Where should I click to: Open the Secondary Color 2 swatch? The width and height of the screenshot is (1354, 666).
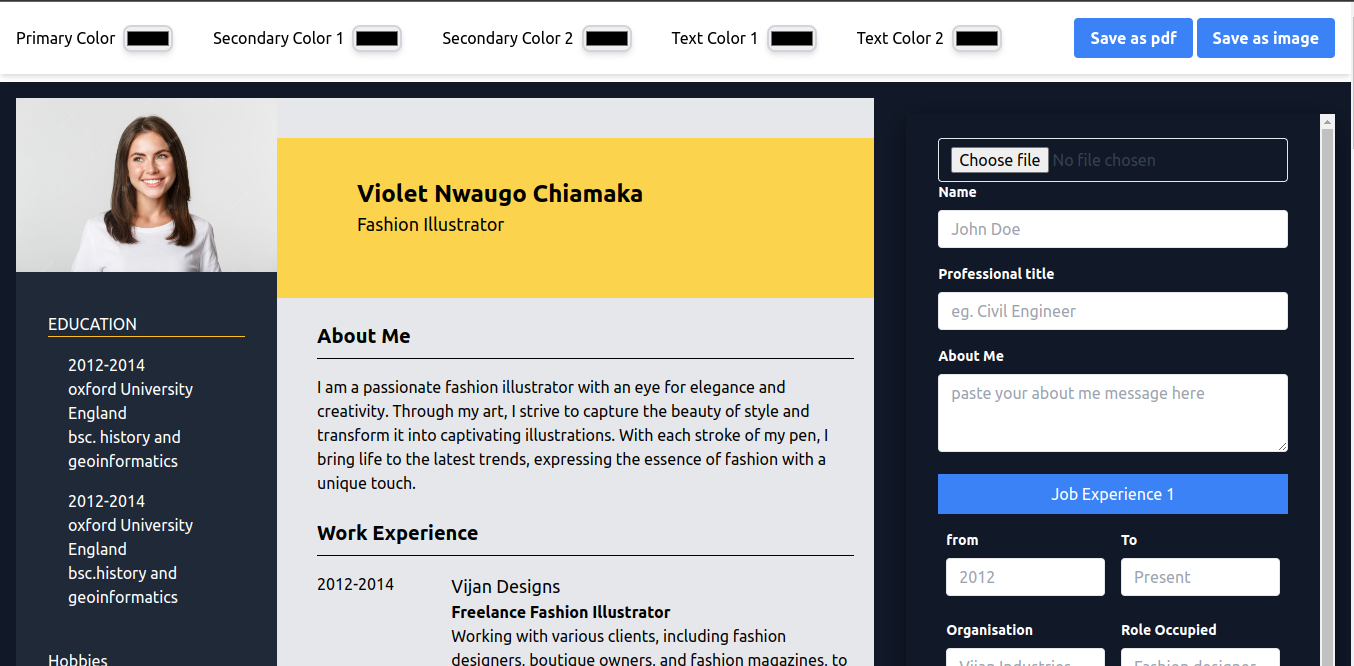tap(607, 39)
